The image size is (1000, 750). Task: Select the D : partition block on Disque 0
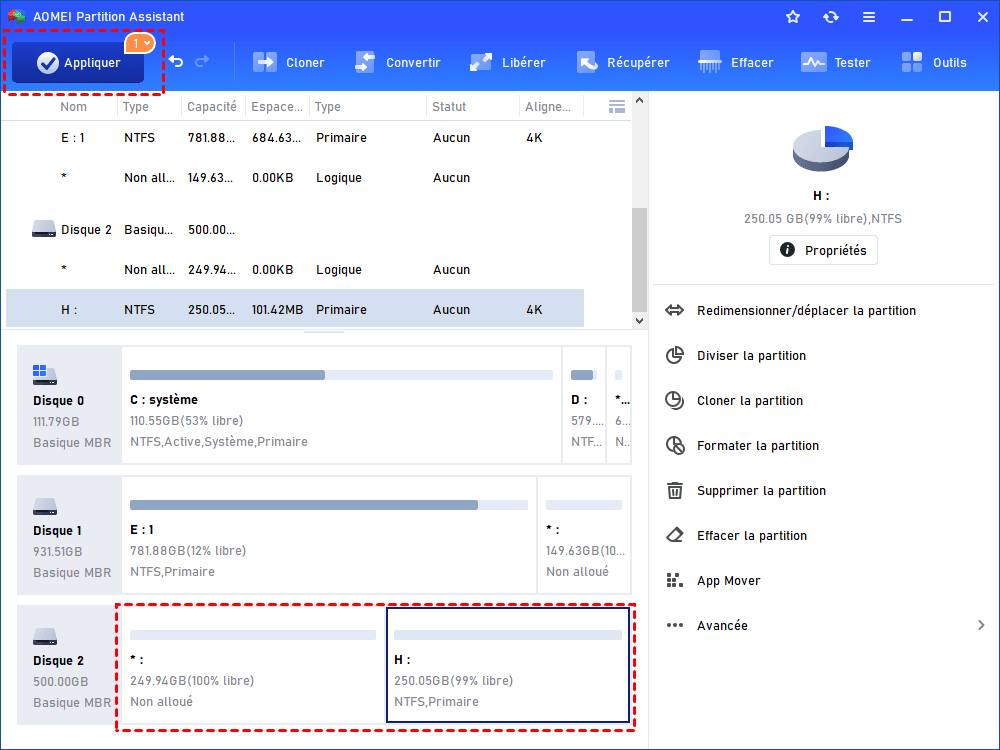pos(584,405)
